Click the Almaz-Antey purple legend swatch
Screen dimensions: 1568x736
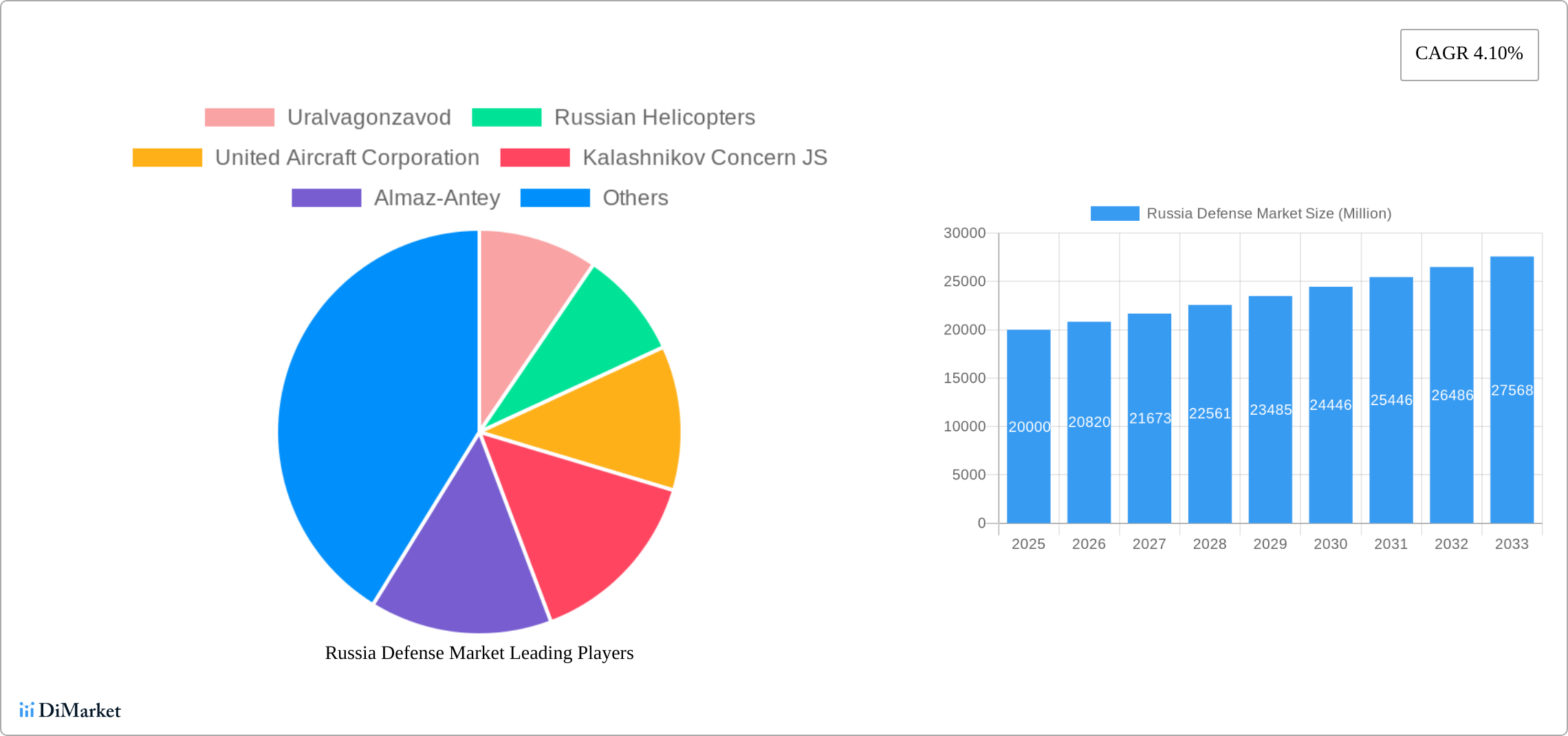326,198
